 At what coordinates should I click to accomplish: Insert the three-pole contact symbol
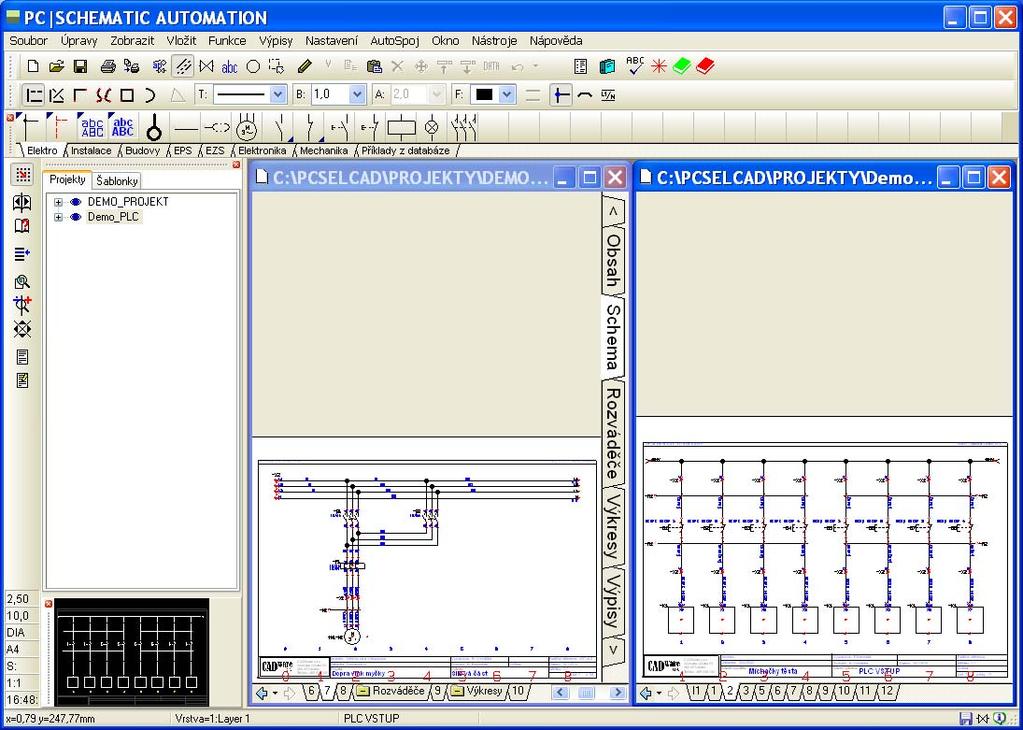463,128
